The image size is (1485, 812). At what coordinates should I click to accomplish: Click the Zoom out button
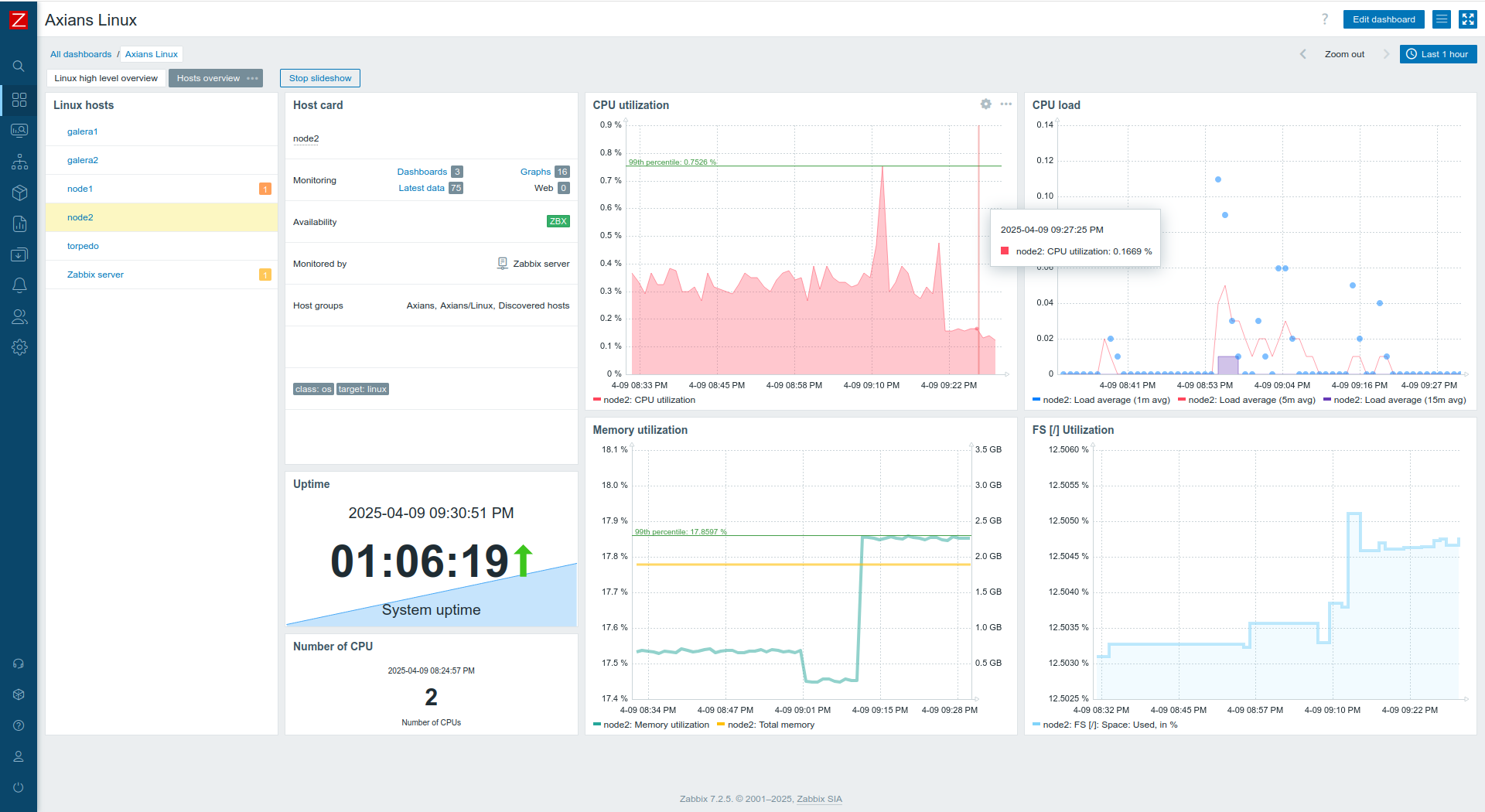[1344, 54]
